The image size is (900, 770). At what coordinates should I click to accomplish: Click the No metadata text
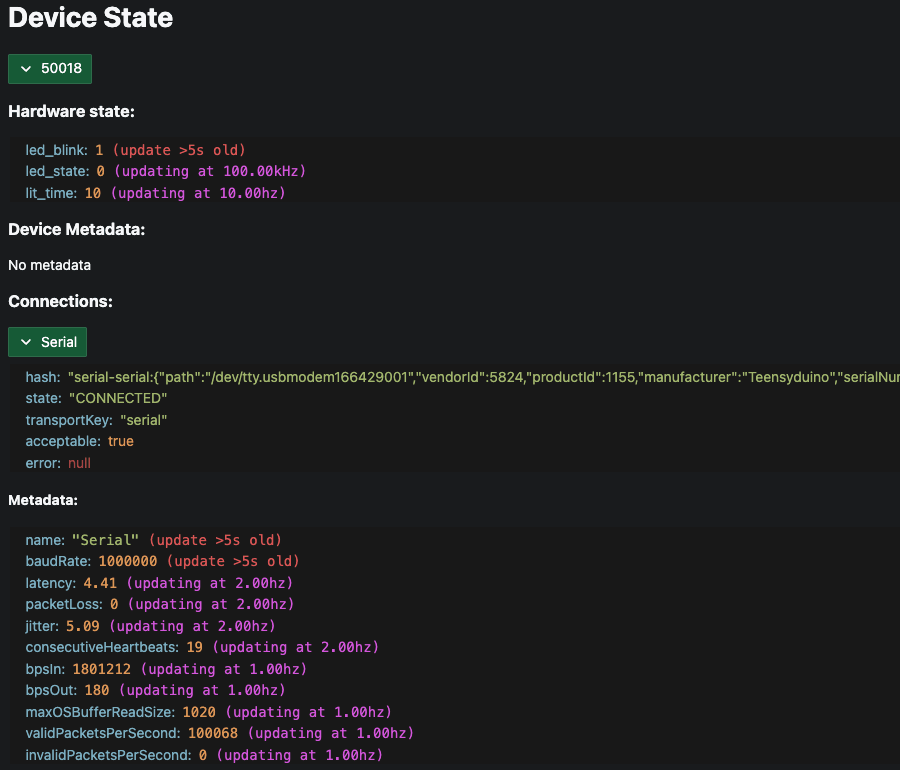tap(49, 265)
